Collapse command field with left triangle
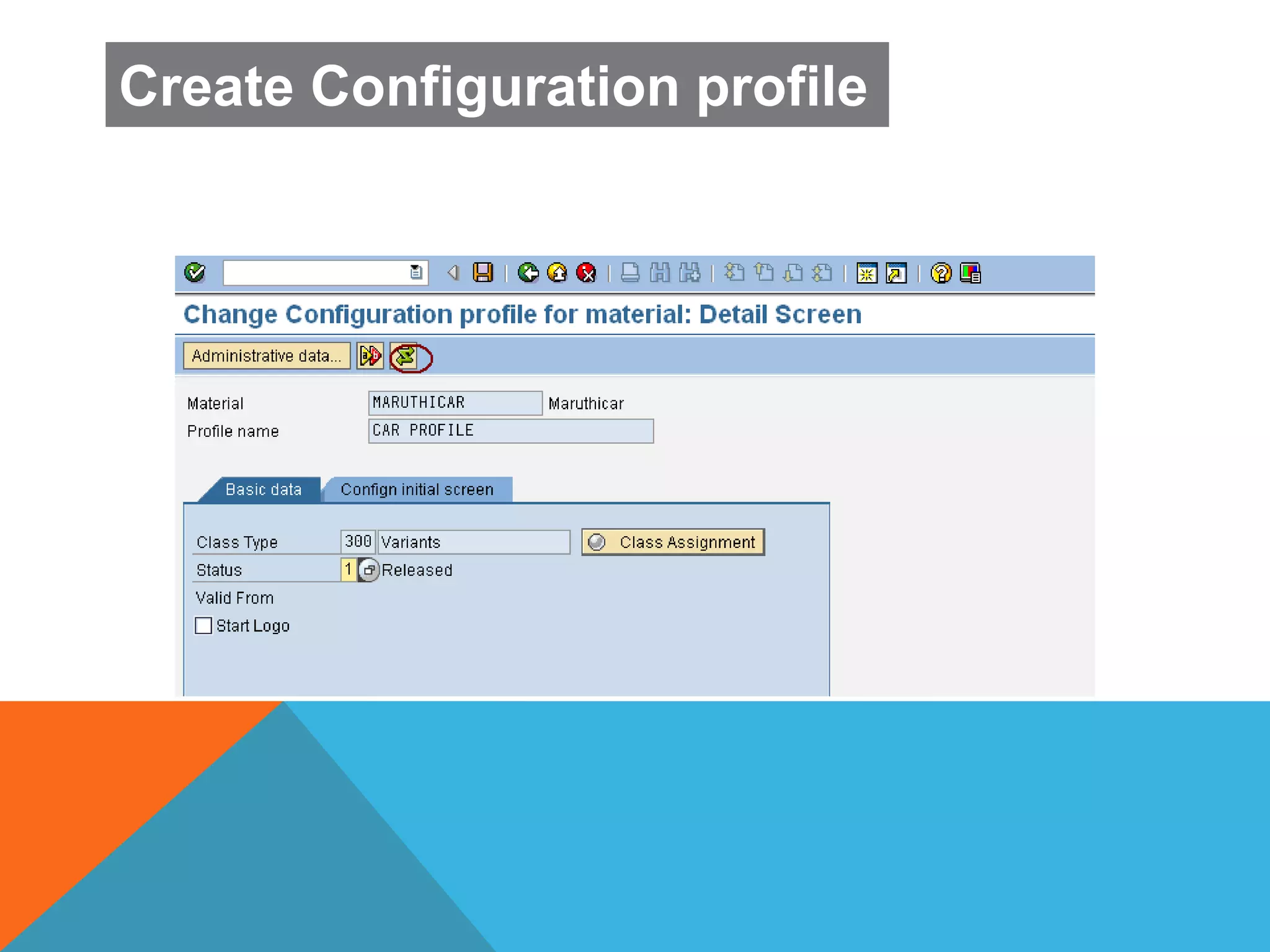 point(453,273)
